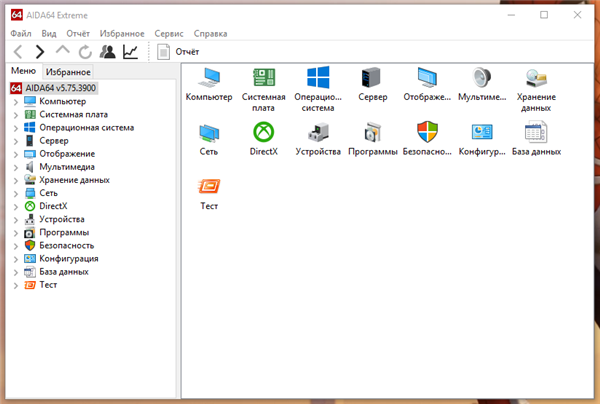Open the Конфигурация icon in right pane
The width and height of the screenshot is (600, 404).
click(482, 132)
